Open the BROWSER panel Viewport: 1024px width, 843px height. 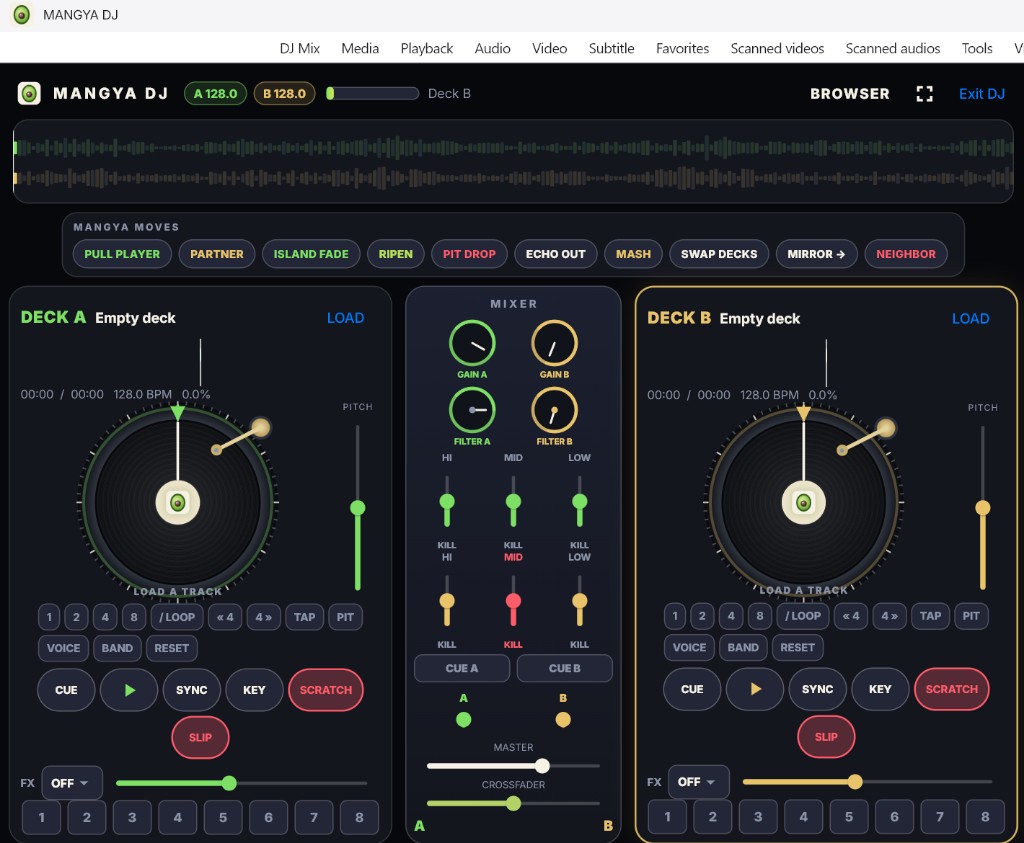[850, 94]
